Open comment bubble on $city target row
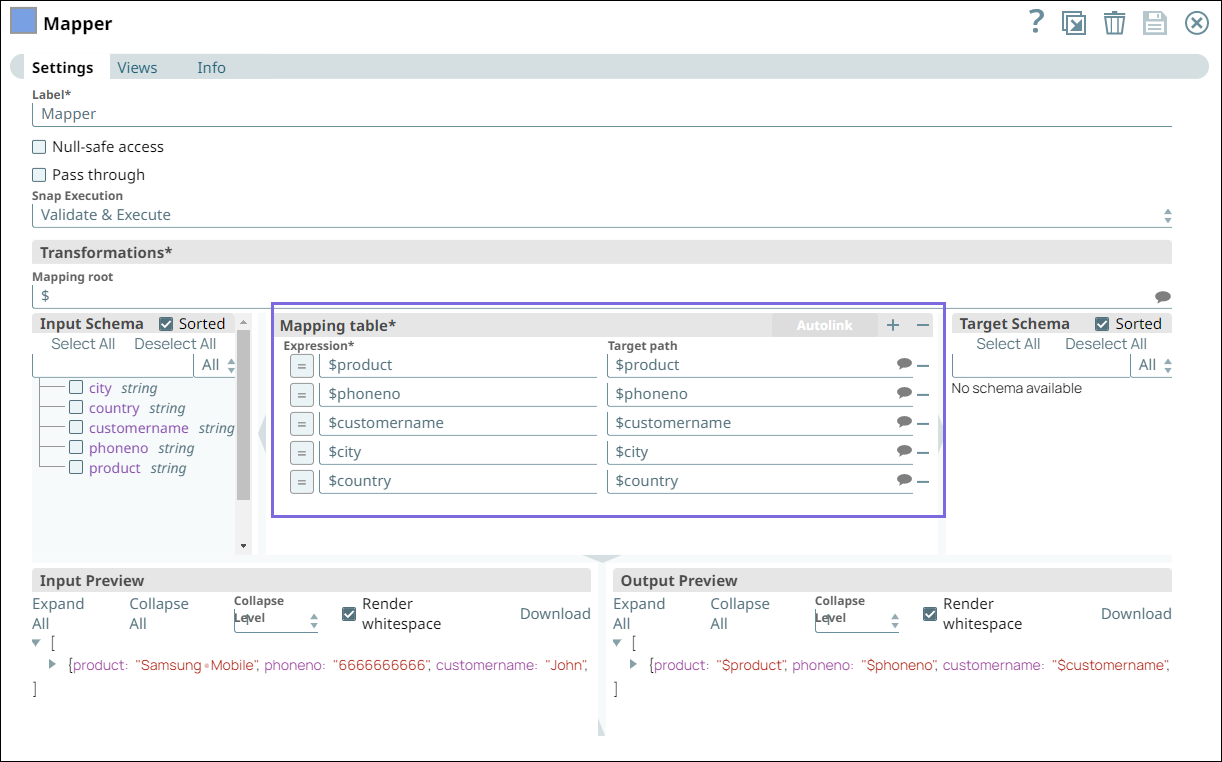This screenshot has height=762, width=1222. click(x=904, y=451)
